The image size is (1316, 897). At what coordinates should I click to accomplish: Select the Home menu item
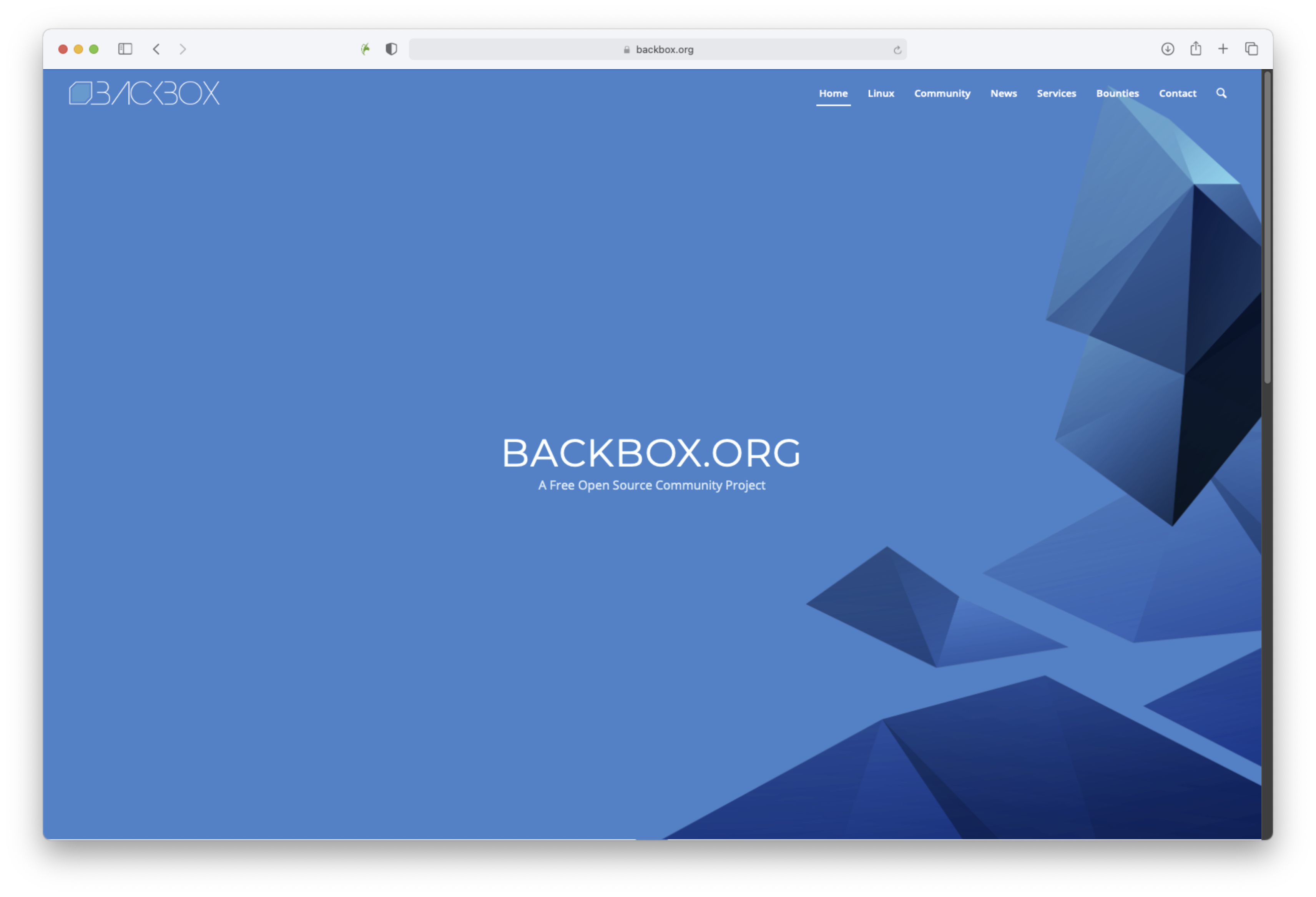(833, 93)
